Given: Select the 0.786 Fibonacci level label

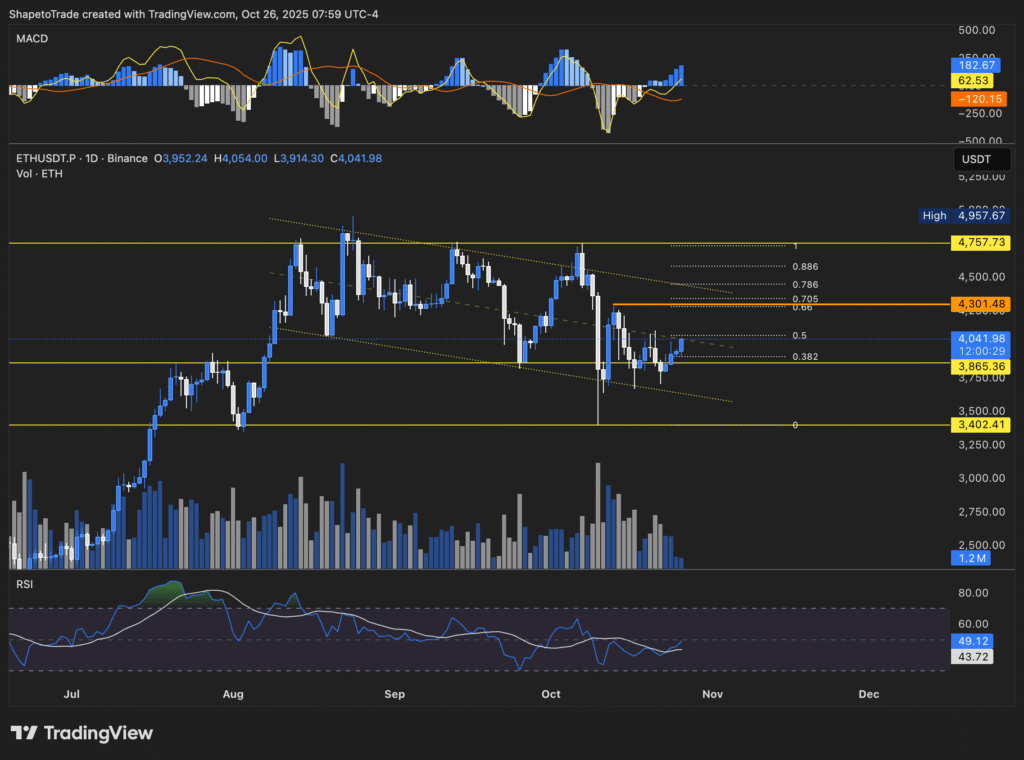Looking at the screenshot, I should coord(805,284).
